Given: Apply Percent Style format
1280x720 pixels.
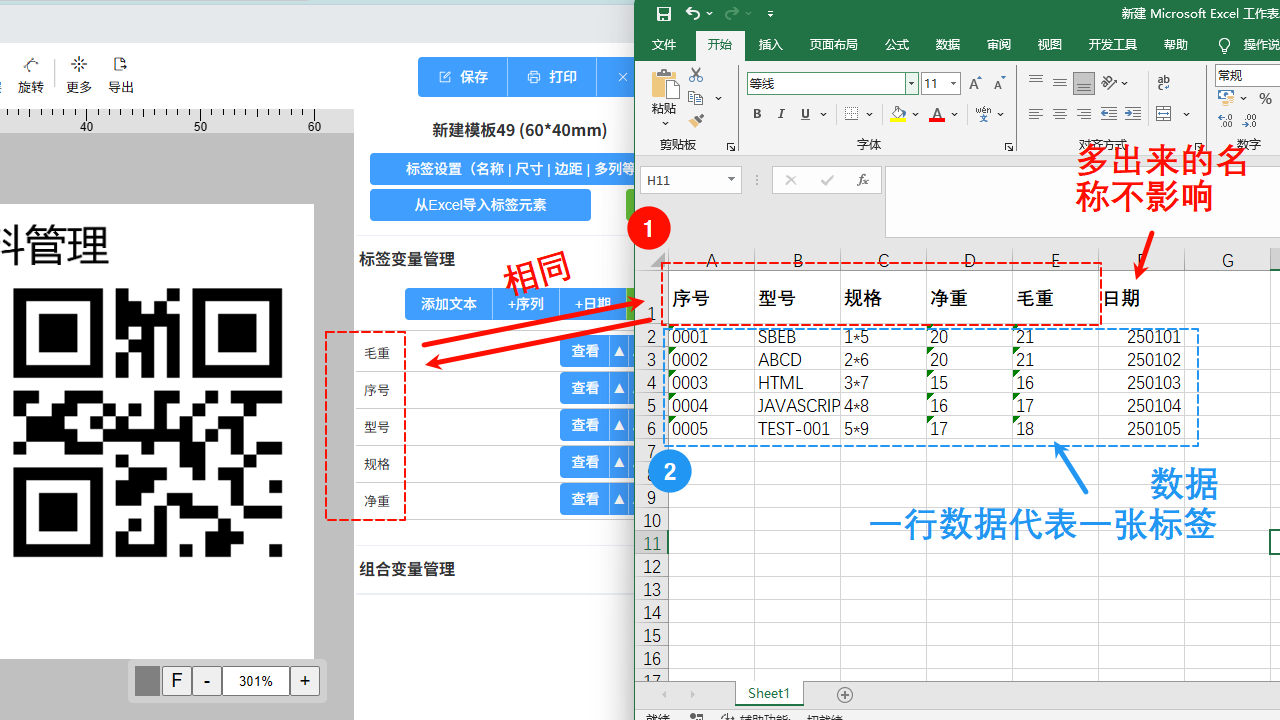Looking at the screenshot, I should click(x=1266, y=98).
